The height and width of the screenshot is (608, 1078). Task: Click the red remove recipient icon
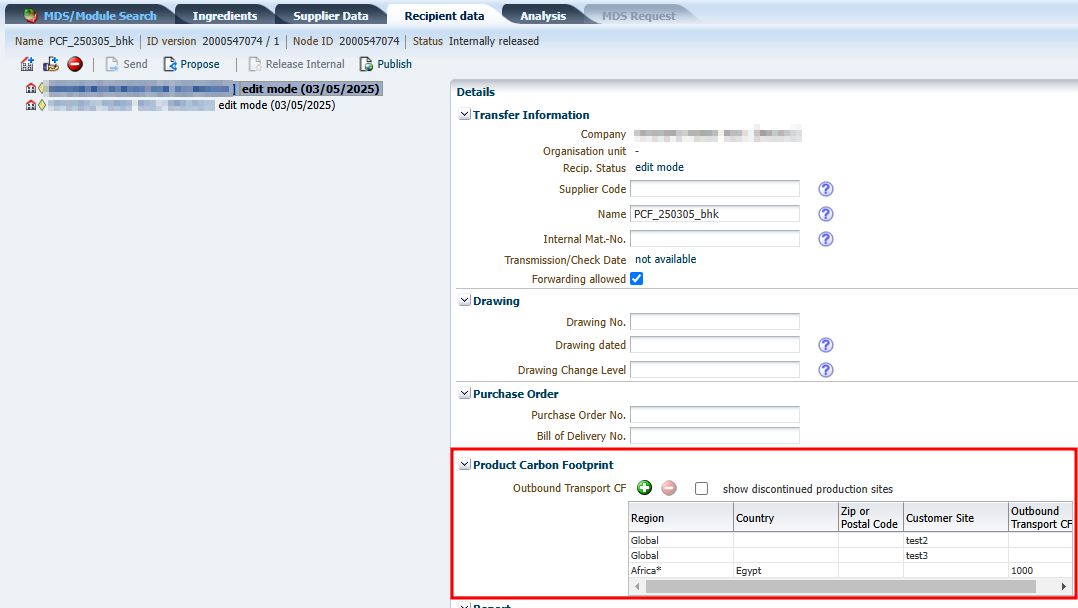point(75,64)
